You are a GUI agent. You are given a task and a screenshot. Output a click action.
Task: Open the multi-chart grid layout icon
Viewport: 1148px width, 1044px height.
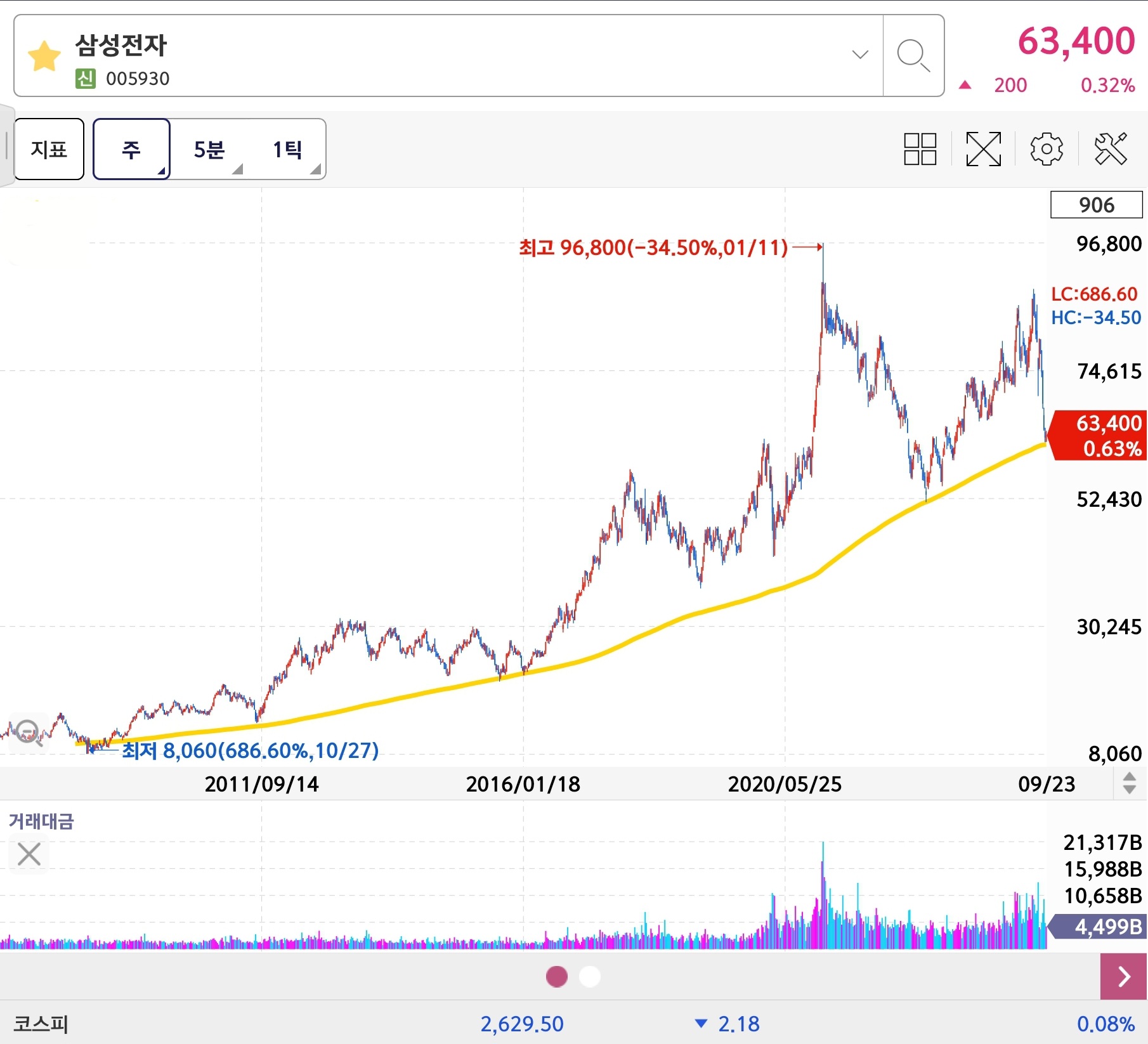[920, 149]
